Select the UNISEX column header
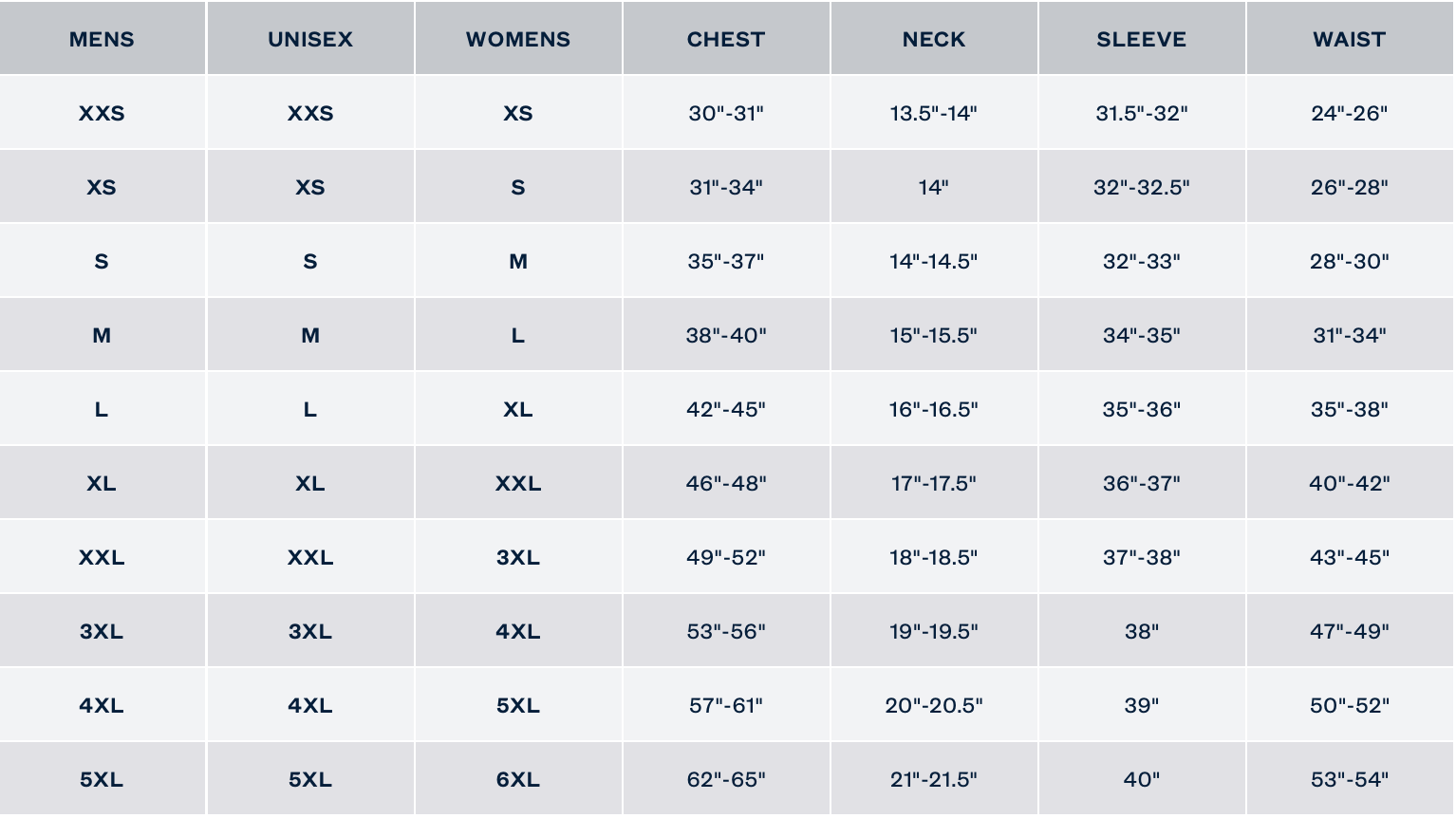The image size is (1456, 818). (310, 39)
